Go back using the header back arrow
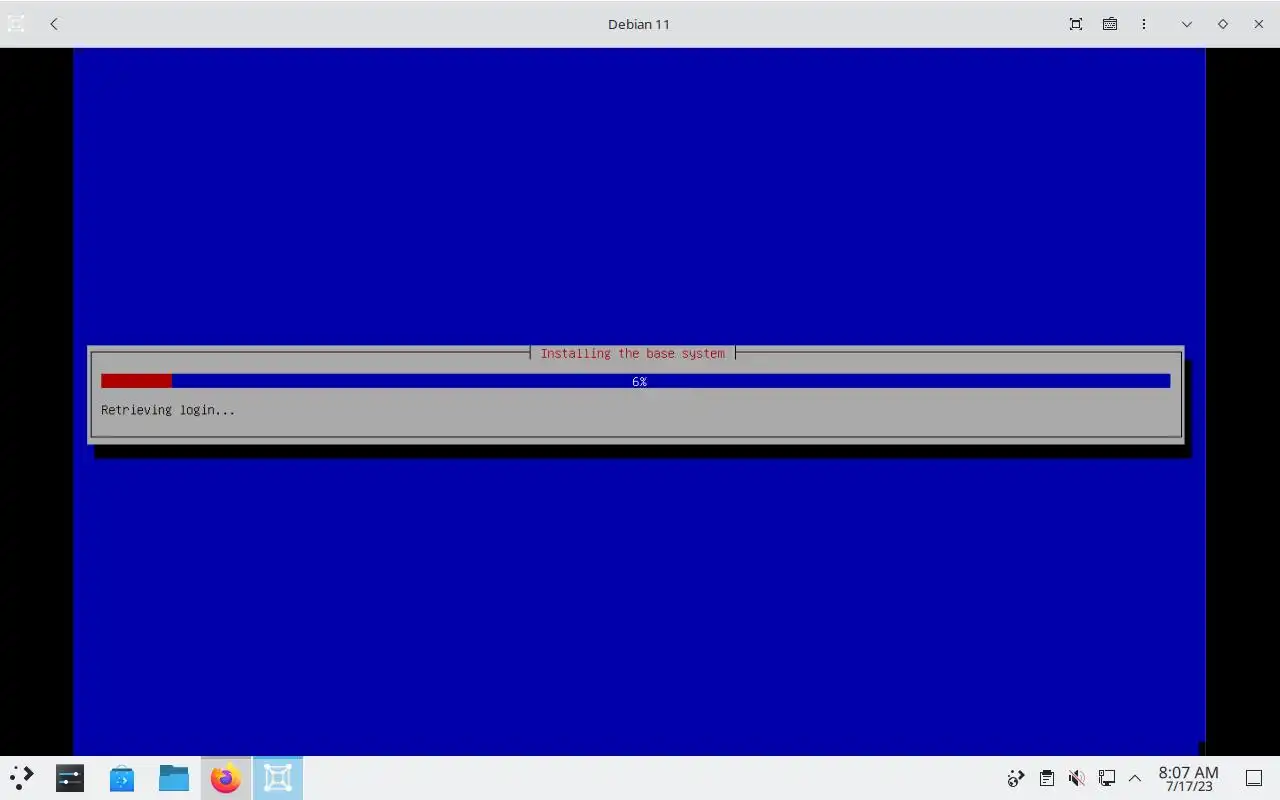This screenshot has height=800, width=1280. pos(54,24)
